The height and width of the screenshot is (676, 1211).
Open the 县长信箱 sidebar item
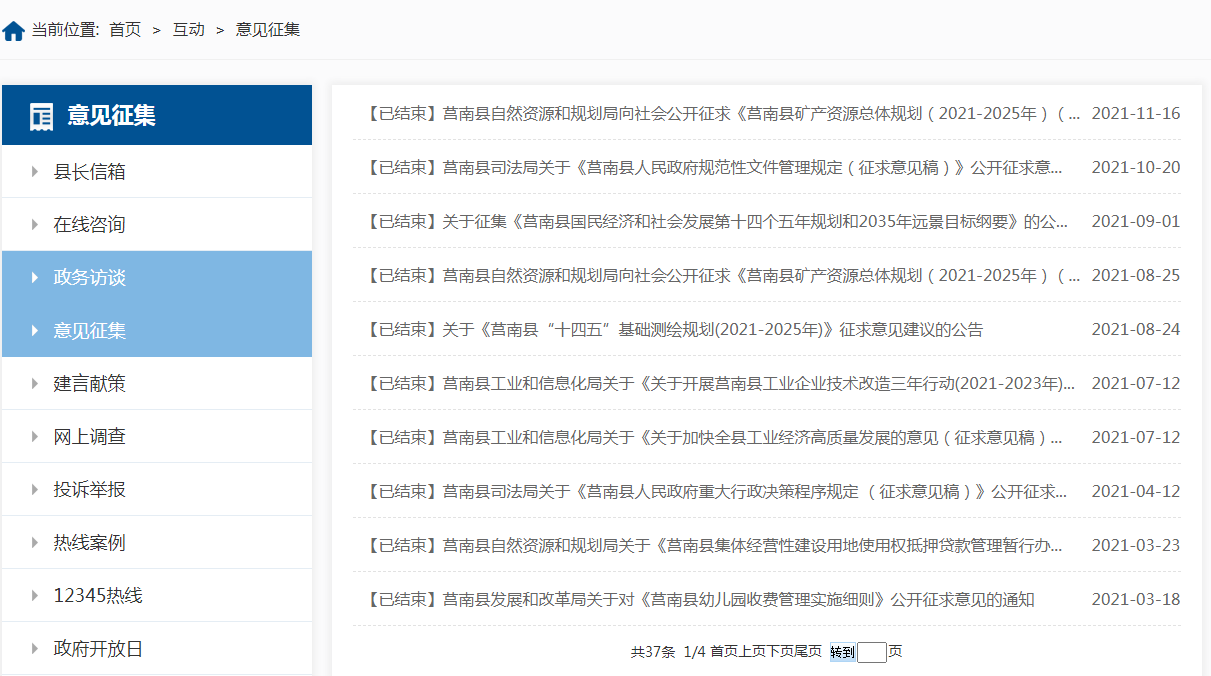(157, 172)
